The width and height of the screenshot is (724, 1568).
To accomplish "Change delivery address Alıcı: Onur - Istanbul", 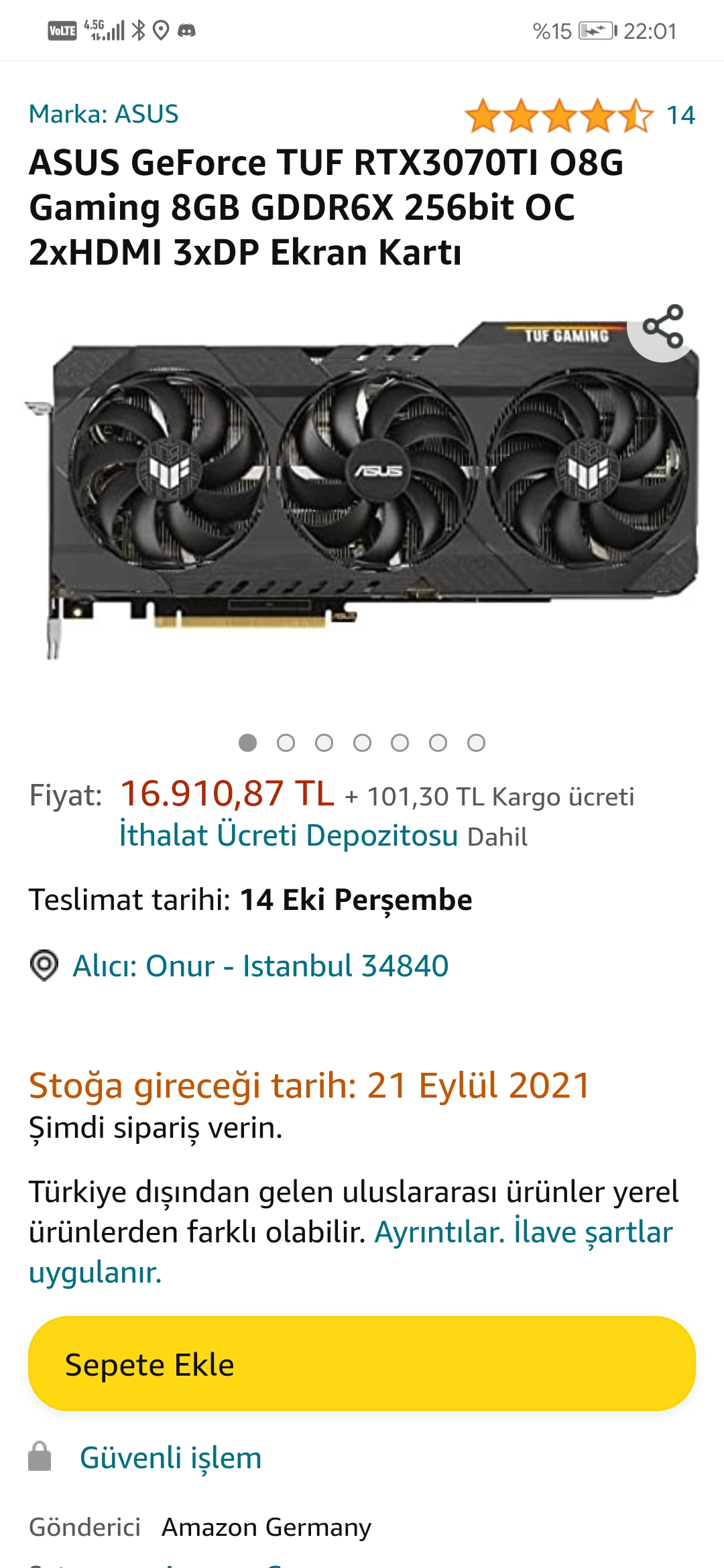I will point(260,966).
